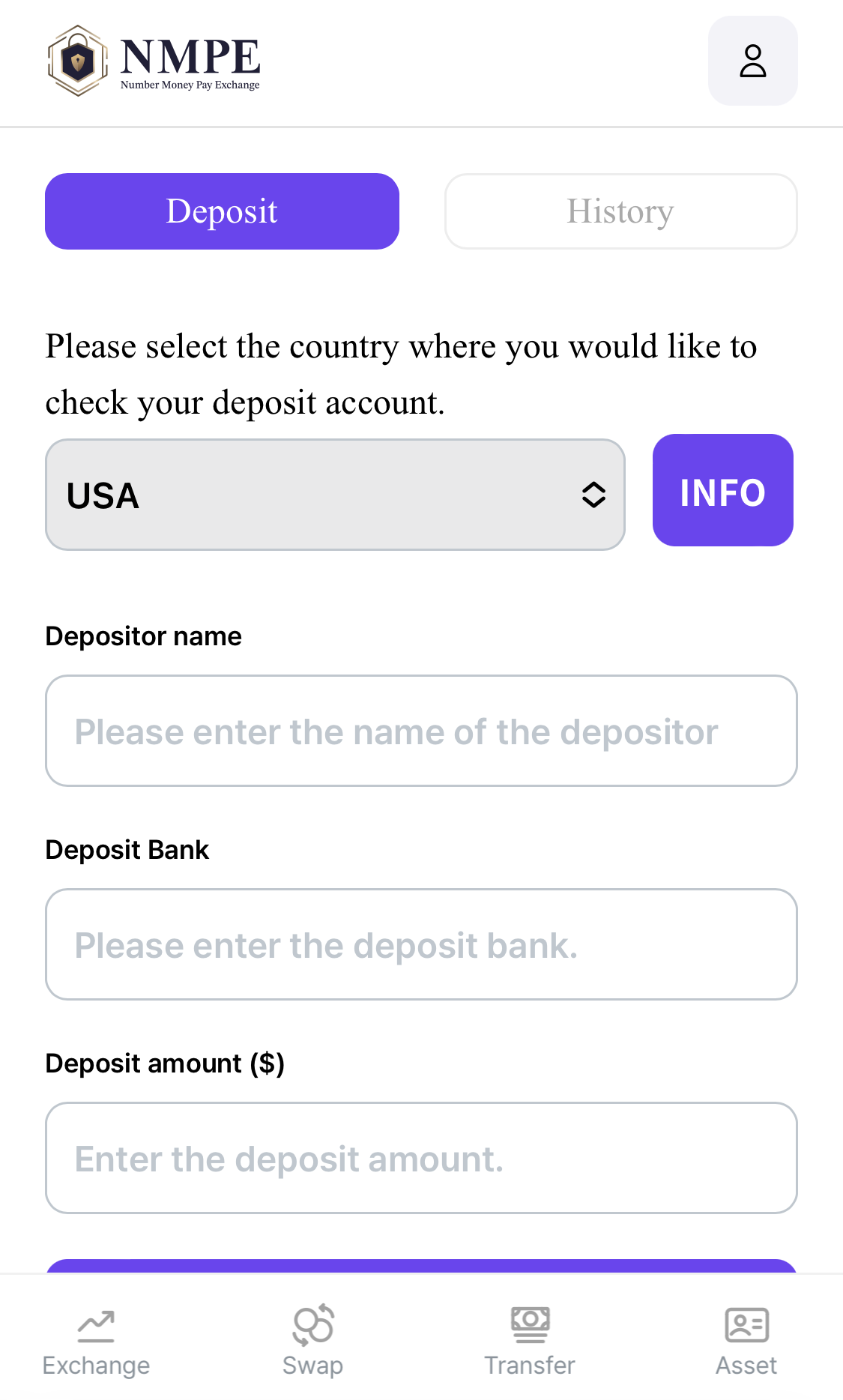Switch to the Deposit tab
The width and height of the screenshot is (843, 1400).
click(222, 211)
